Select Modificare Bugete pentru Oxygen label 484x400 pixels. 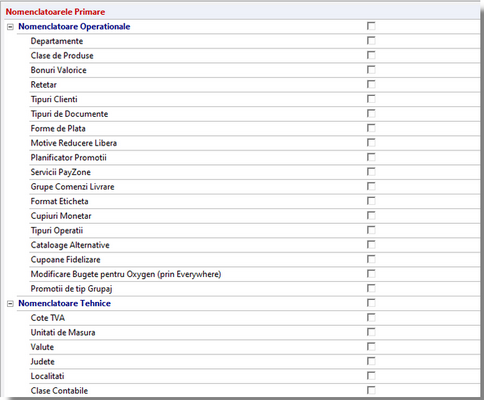click(x=126, y=274)
